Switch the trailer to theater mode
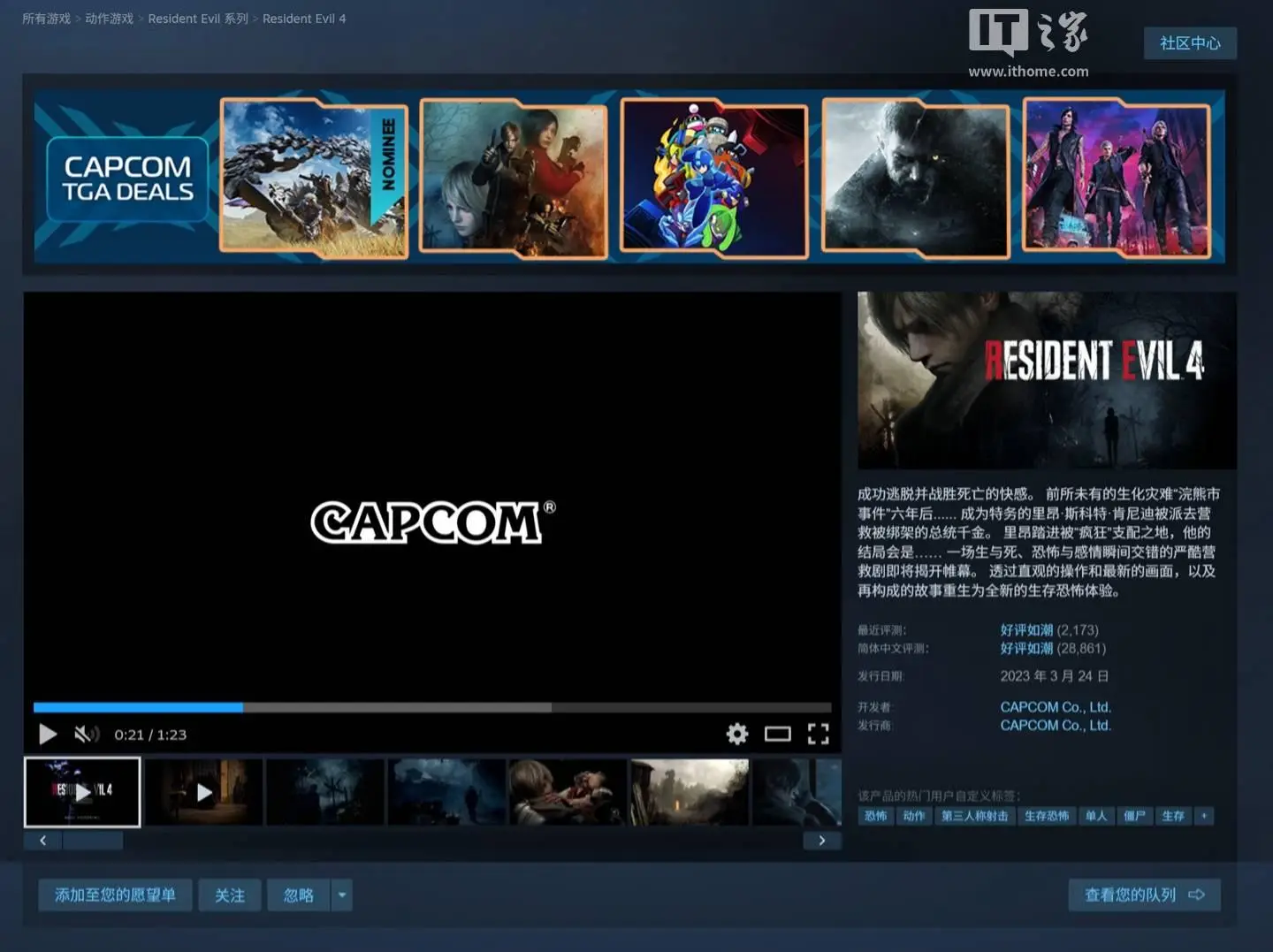 click(778, 734)
